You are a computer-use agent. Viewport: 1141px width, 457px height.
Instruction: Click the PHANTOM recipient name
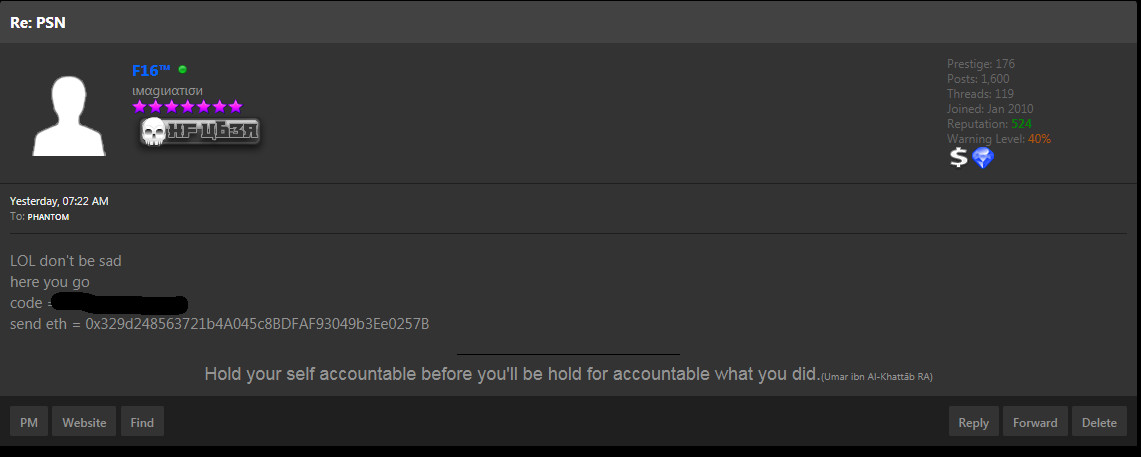coord(48,217)
